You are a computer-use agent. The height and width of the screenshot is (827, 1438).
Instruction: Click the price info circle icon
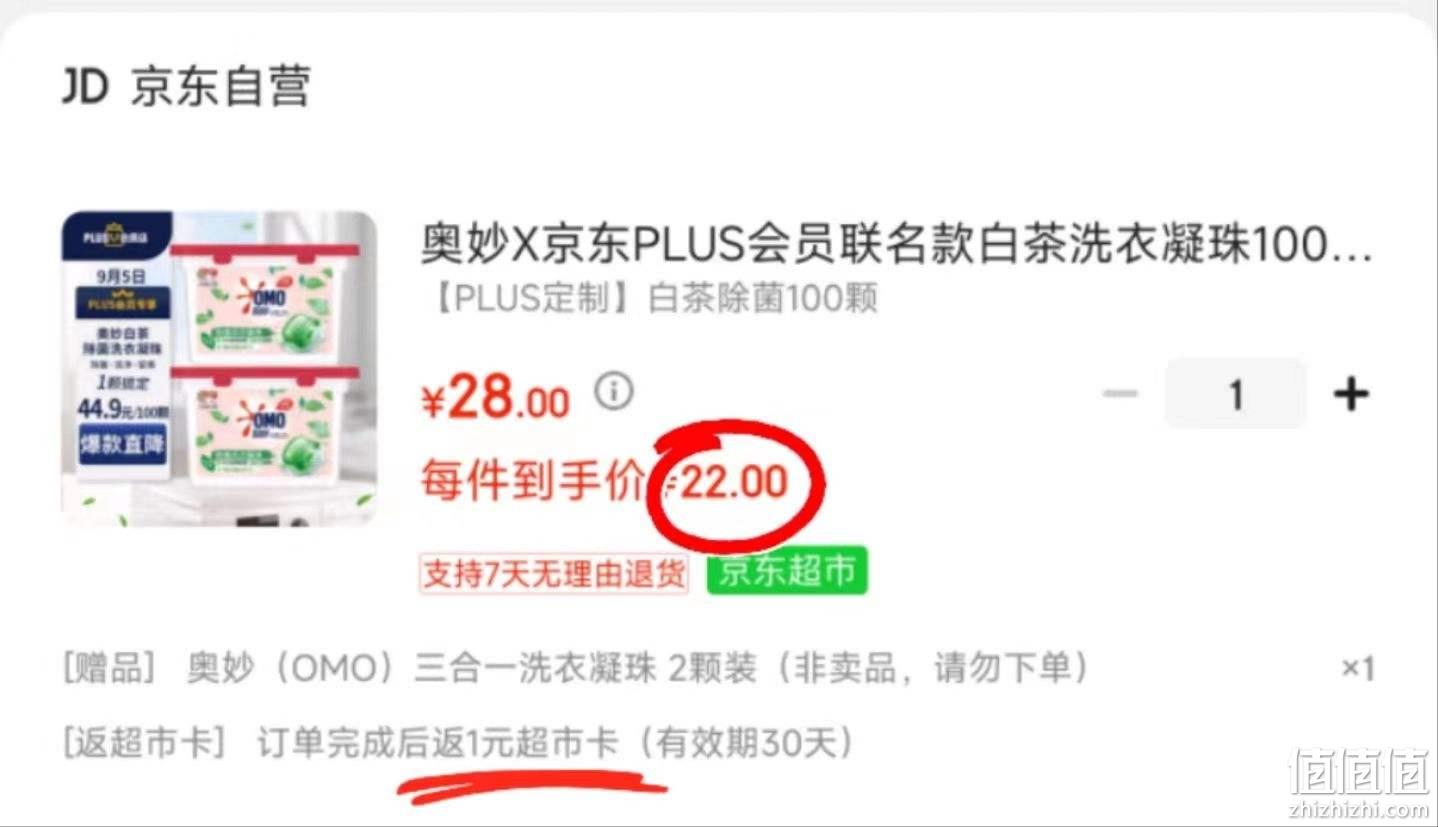click(614, 391)
